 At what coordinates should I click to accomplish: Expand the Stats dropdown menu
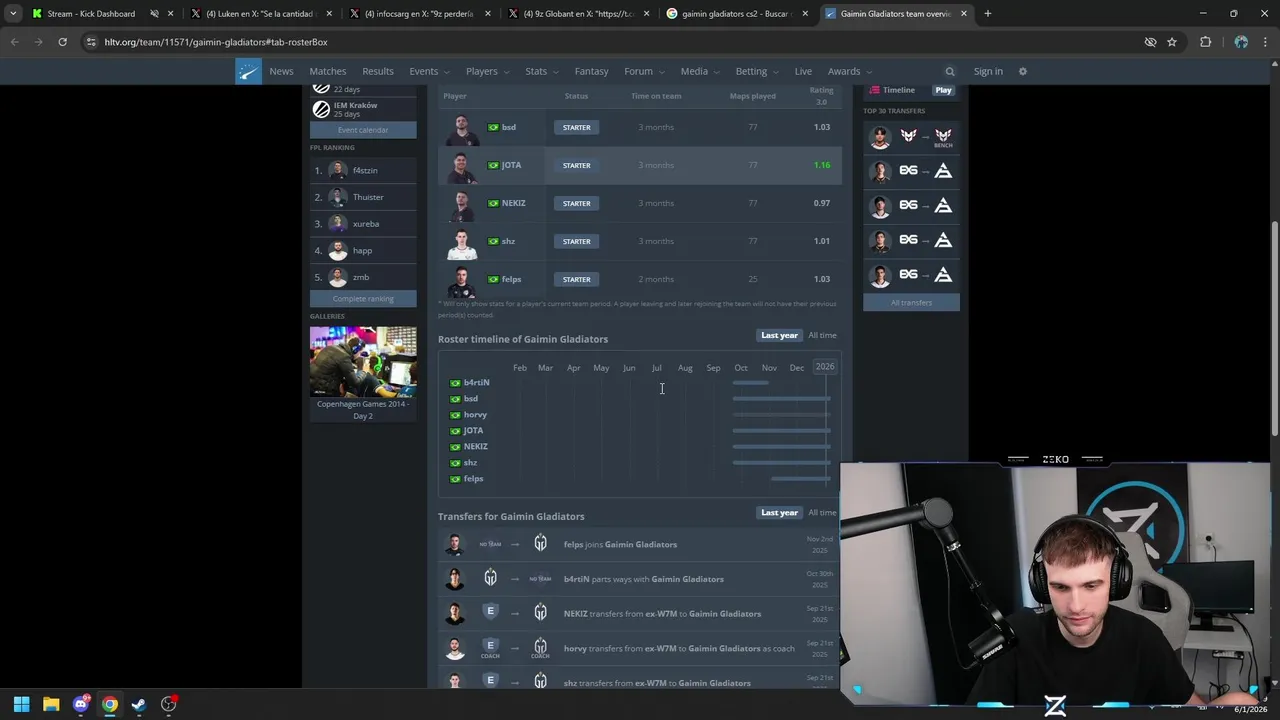point(542,71)
